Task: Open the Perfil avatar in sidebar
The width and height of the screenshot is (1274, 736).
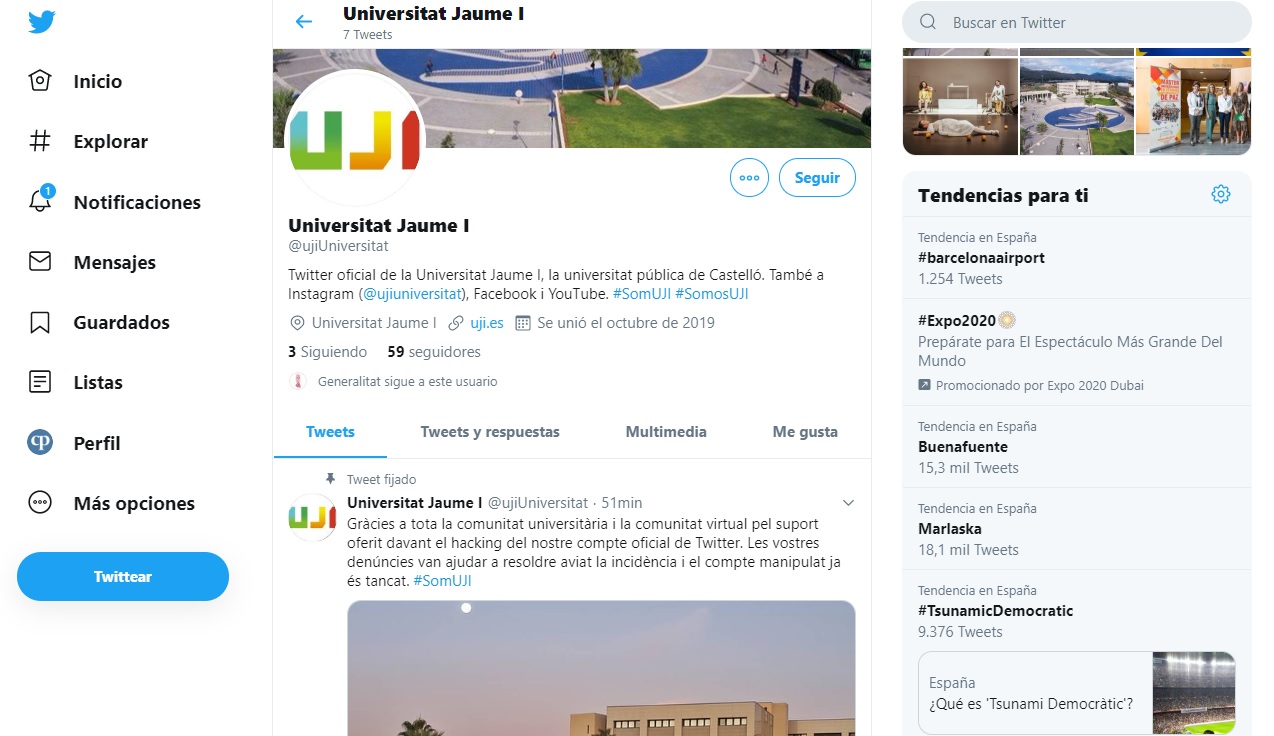Action: 40,442
